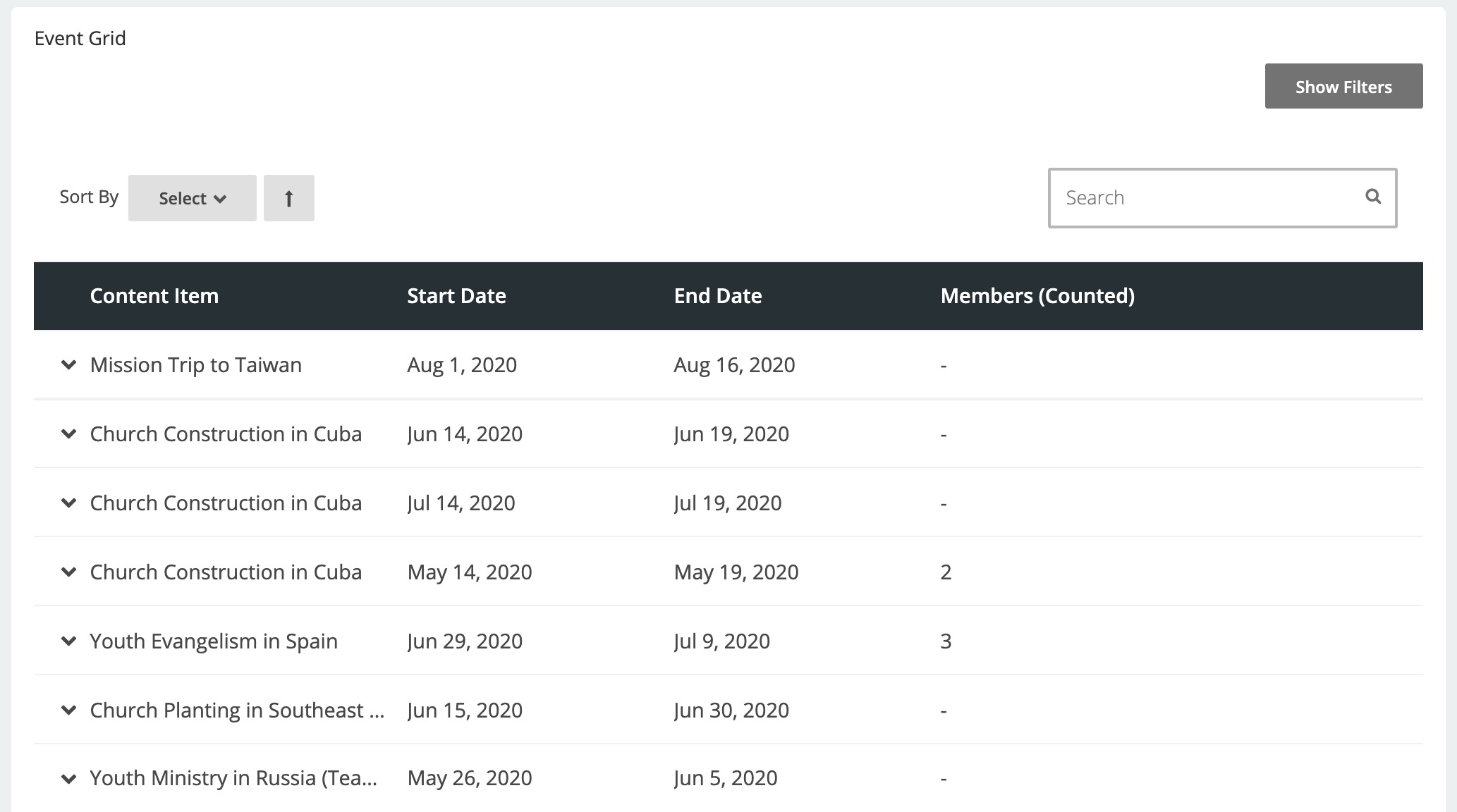Expand the Church Construction row starting Jun 14

click(68, 434)
